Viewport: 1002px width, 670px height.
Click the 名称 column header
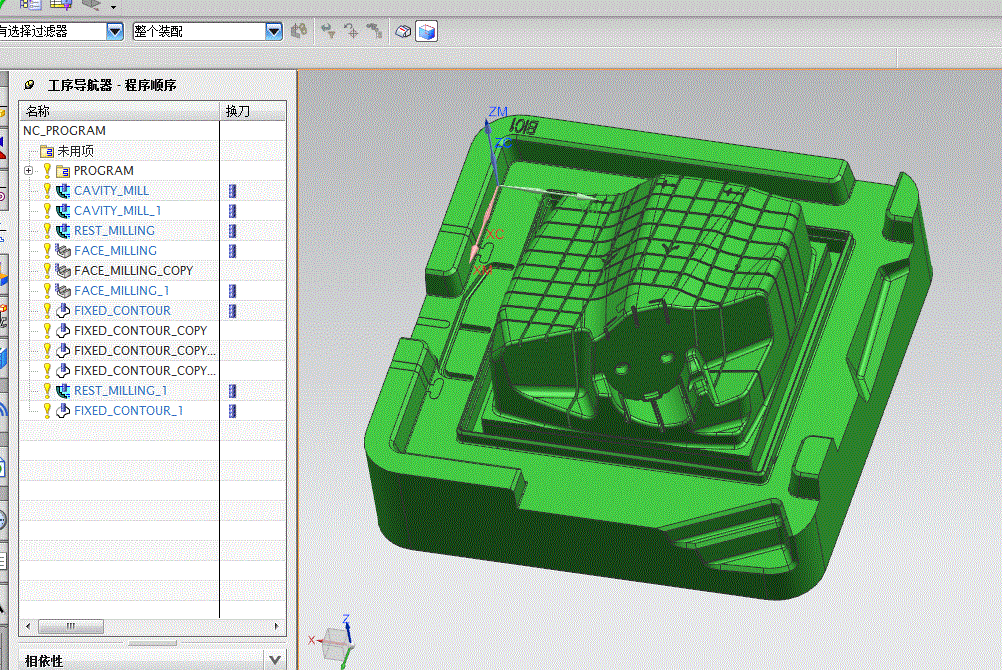(x=119, y=111)
